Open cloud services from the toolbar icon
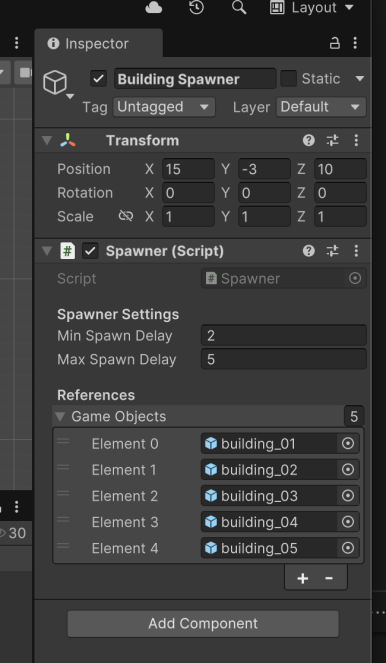This screenshot has width=386, height=663. pyautogui.click(x=153, y=8)
